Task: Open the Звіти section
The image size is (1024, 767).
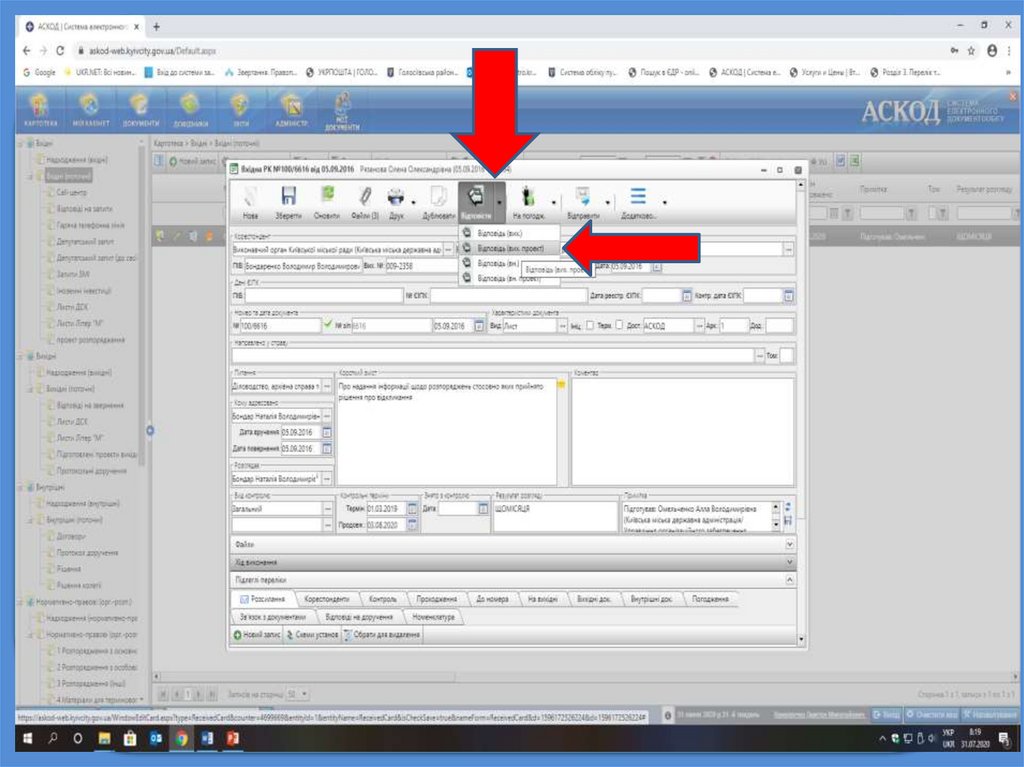Action: coord(240,109)
